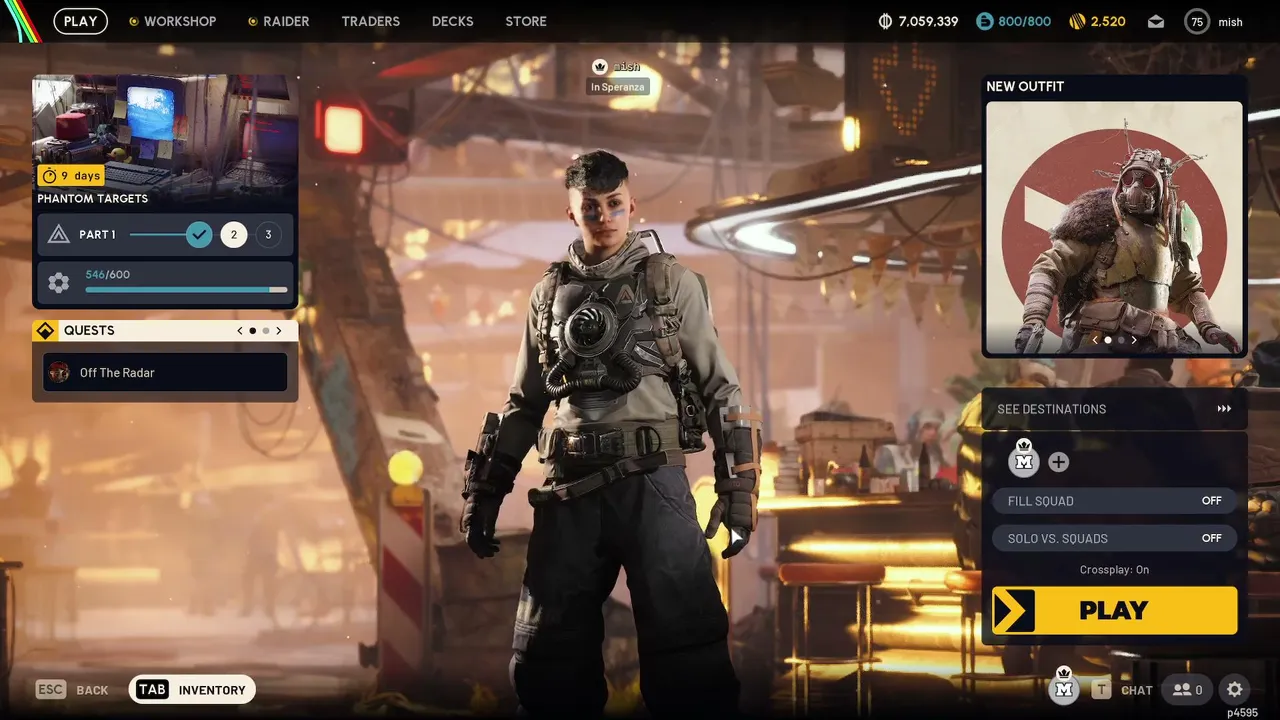This screenshot has height=720, width=1280.
Task: Open the PLAY tab in the top navigation
Action: pos(80,21)
